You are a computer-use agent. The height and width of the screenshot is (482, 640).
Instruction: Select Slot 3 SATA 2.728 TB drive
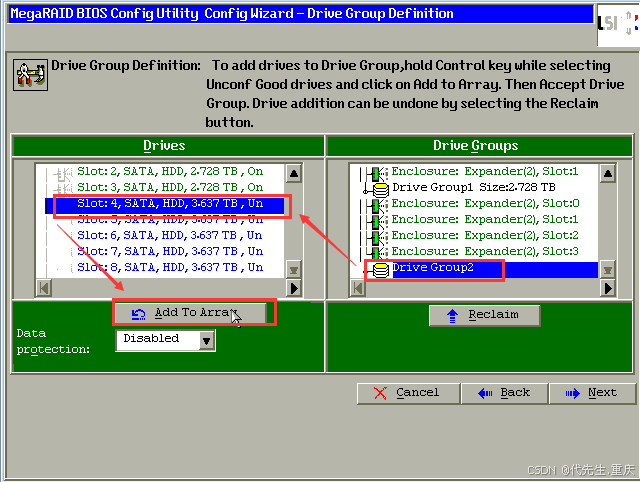170,187
